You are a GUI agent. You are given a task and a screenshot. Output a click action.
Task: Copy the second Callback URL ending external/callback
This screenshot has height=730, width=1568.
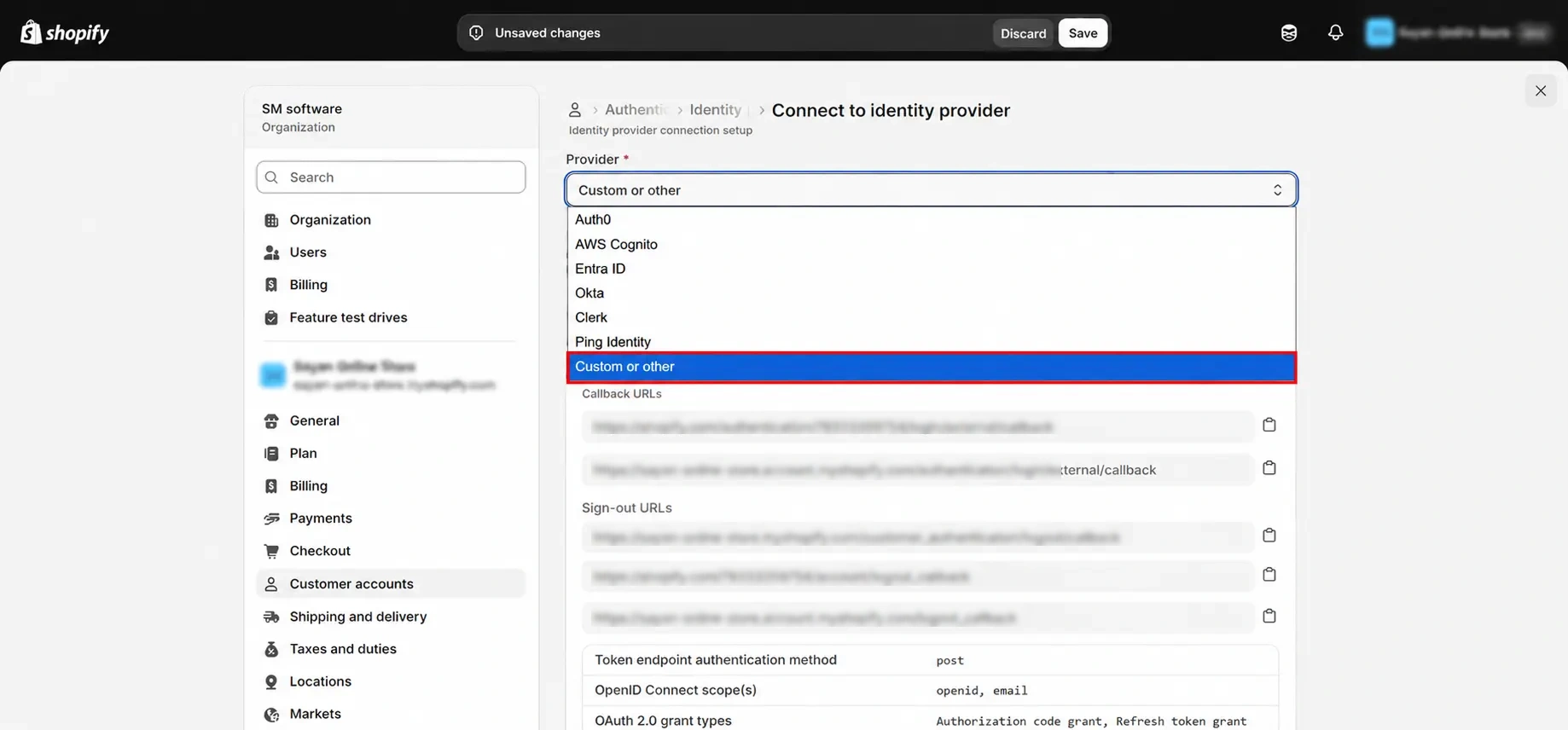[x=1269, y=468]
